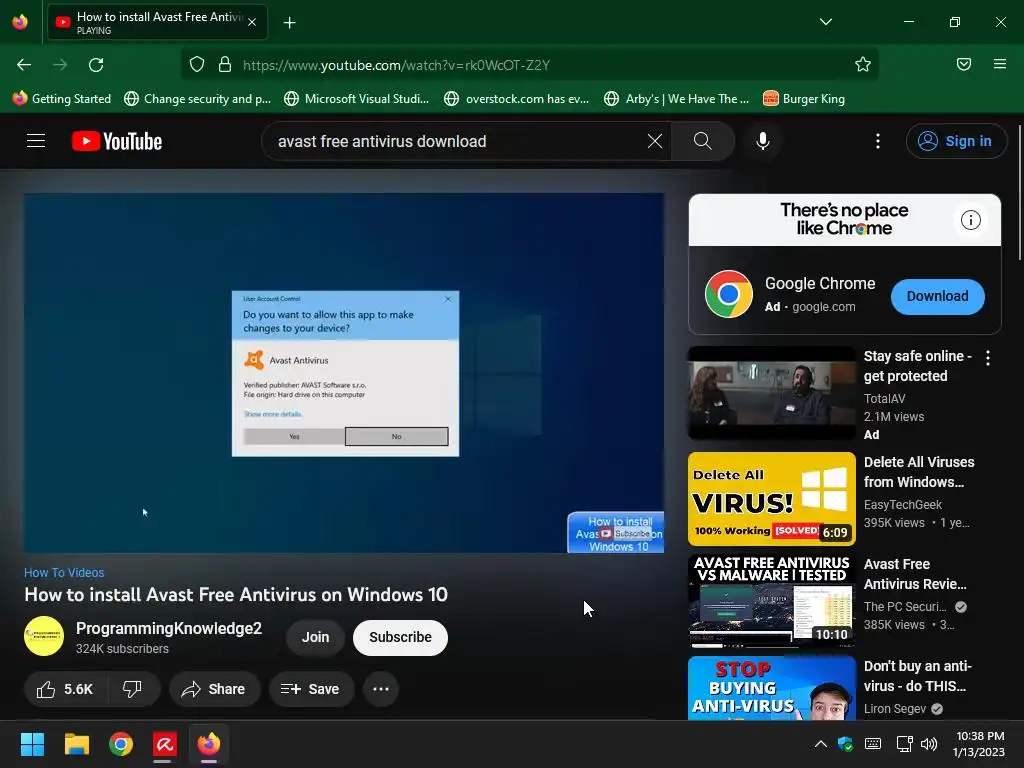Open ProgrammingKnowledge2 channel name

tap(168, 628)
